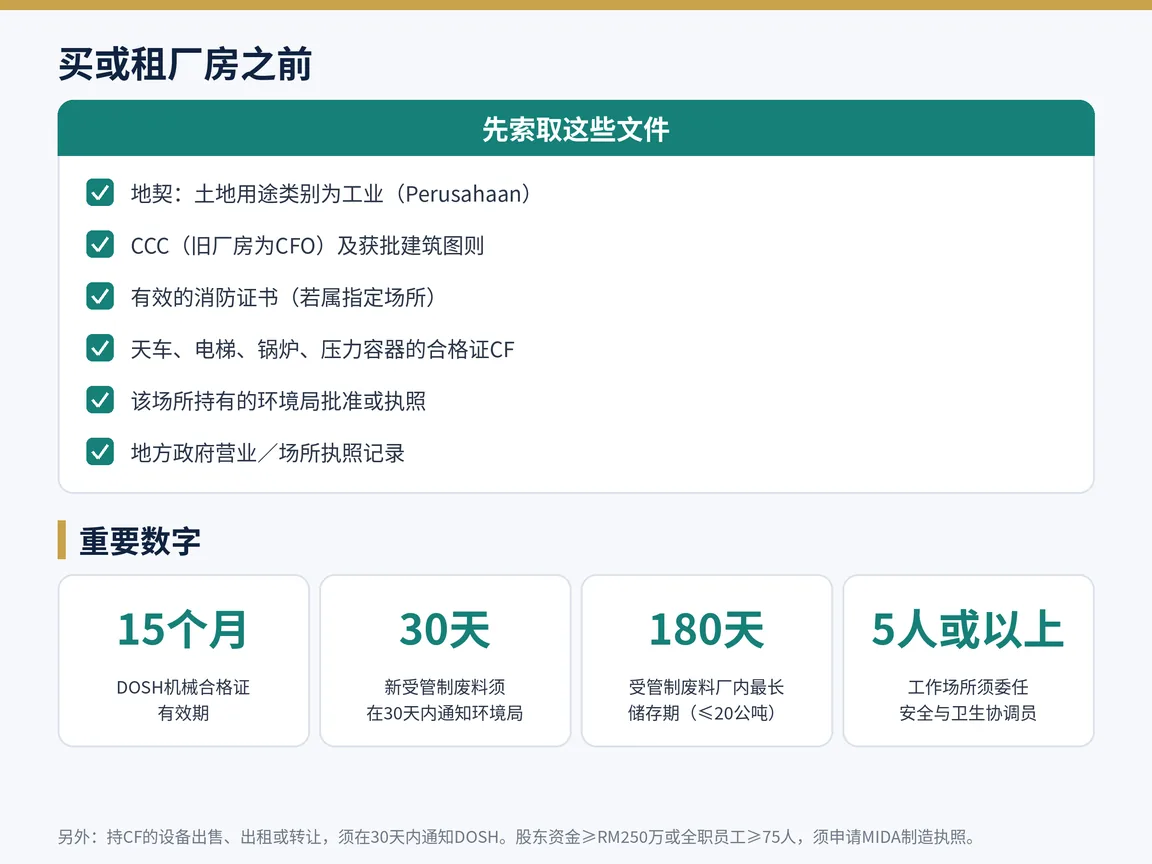Click the large 30天 figure
The width and height of the screenshot is (1152, 864).
[x=444, y=630]
